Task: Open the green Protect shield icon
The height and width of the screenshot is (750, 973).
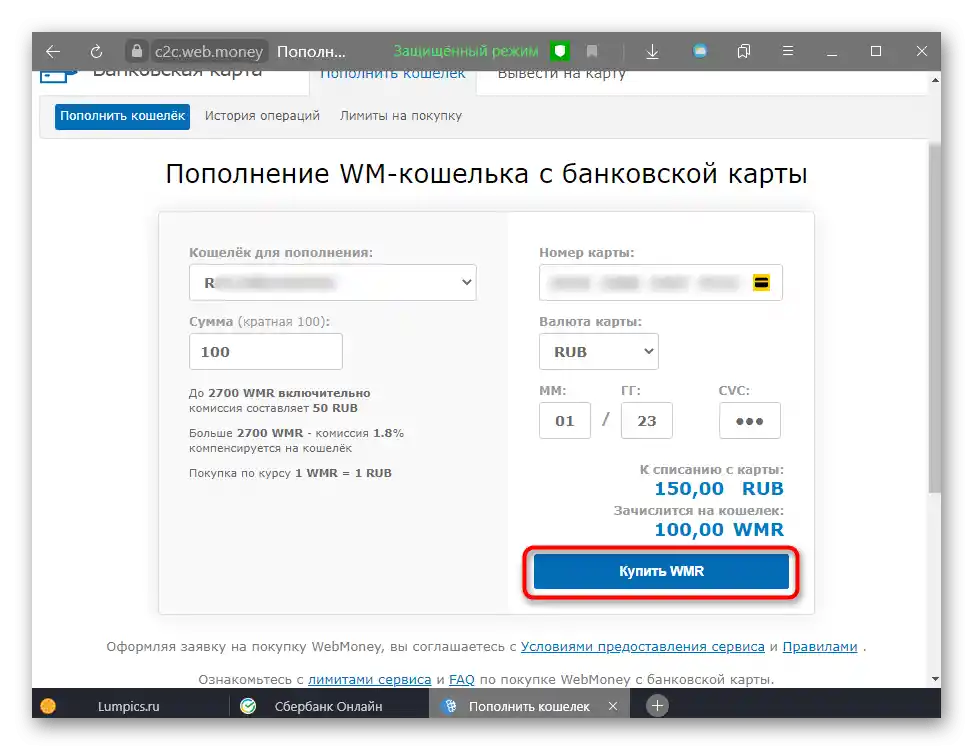Action: pyautogui.click(x=560, y=51)
